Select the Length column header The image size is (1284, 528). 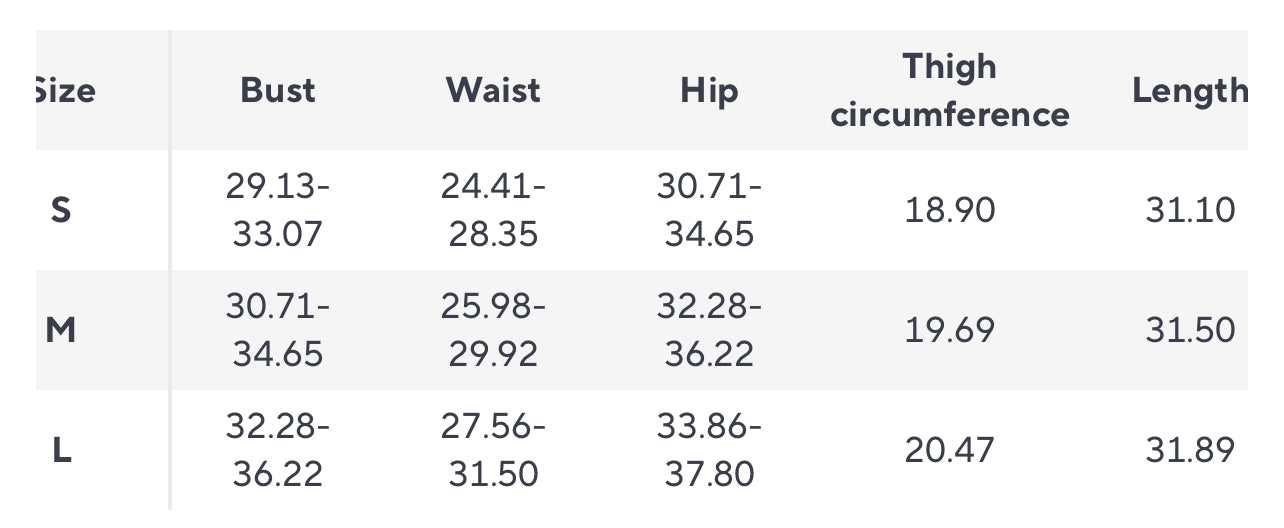(1190, 91)
